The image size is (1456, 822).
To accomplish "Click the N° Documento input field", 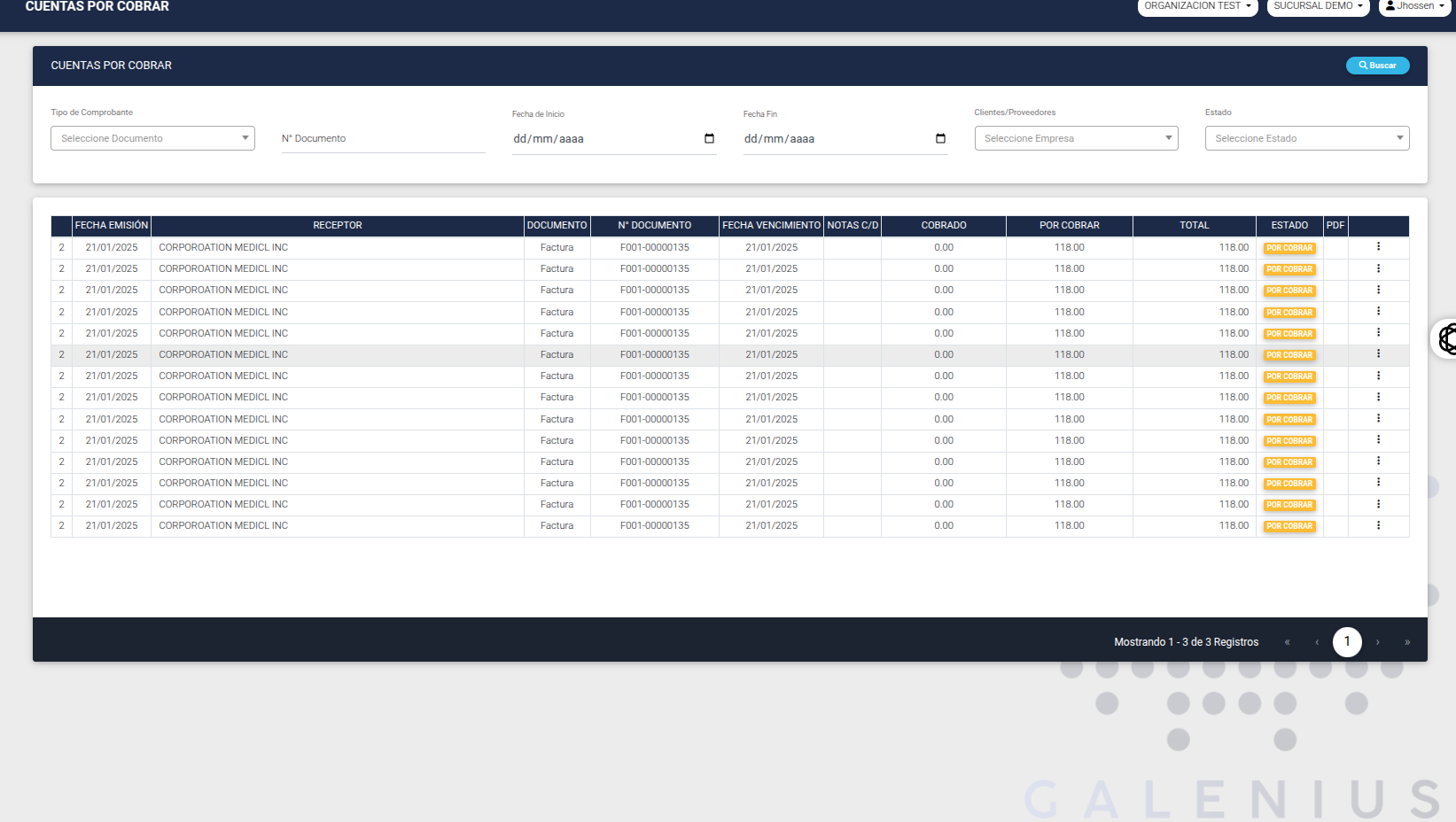I will tap(383, 139).
